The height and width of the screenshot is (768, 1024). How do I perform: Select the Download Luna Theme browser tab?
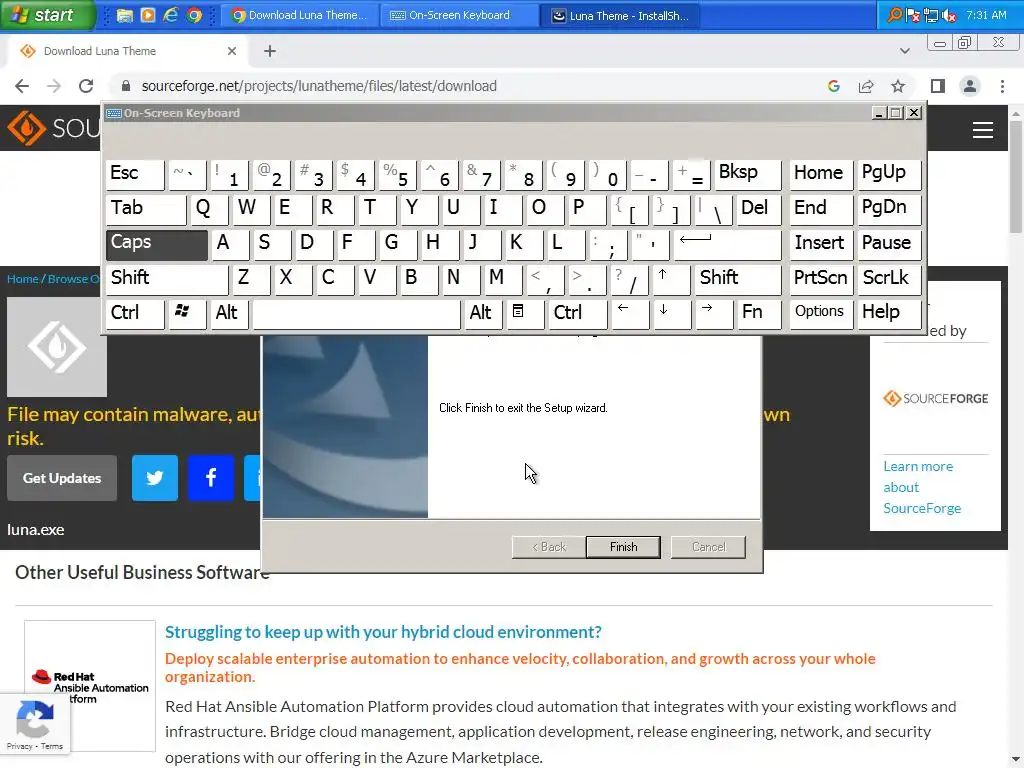pos(127,51)
